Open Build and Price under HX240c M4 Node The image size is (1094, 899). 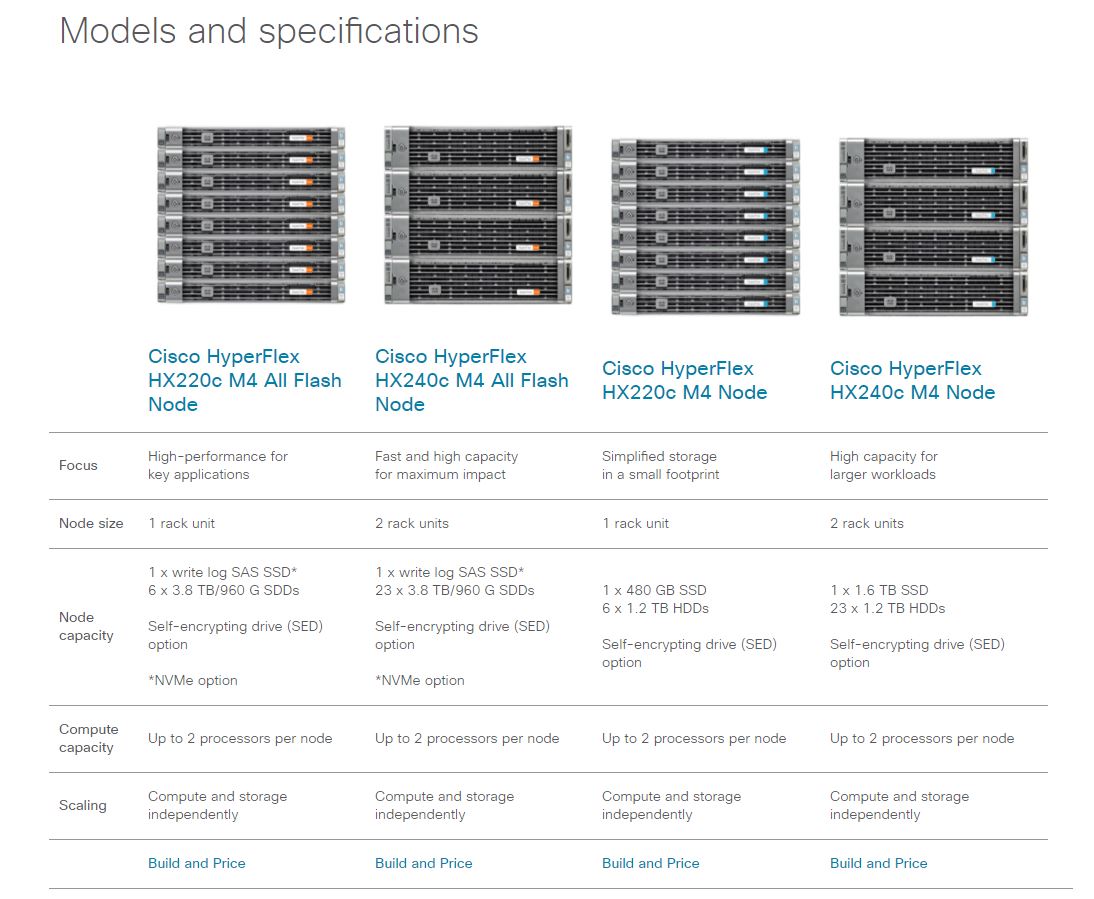[878, 863]
